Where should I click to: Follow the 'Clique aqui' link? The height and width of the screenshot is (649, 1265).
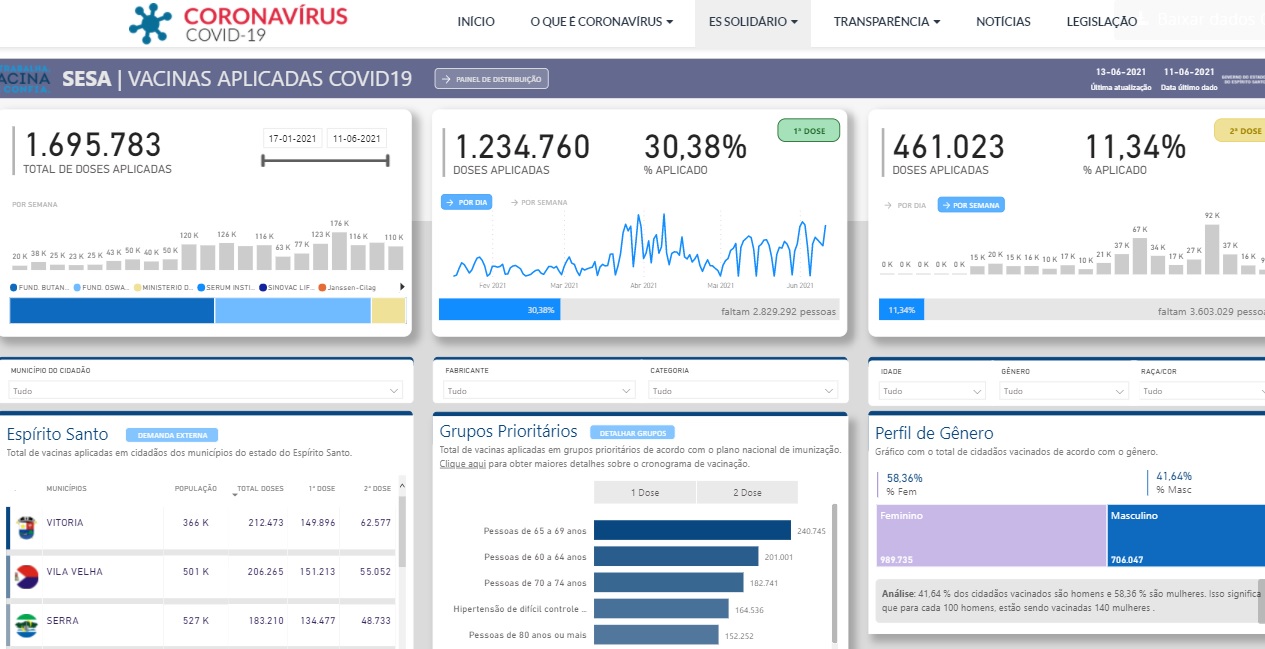[x=460, y=464]
